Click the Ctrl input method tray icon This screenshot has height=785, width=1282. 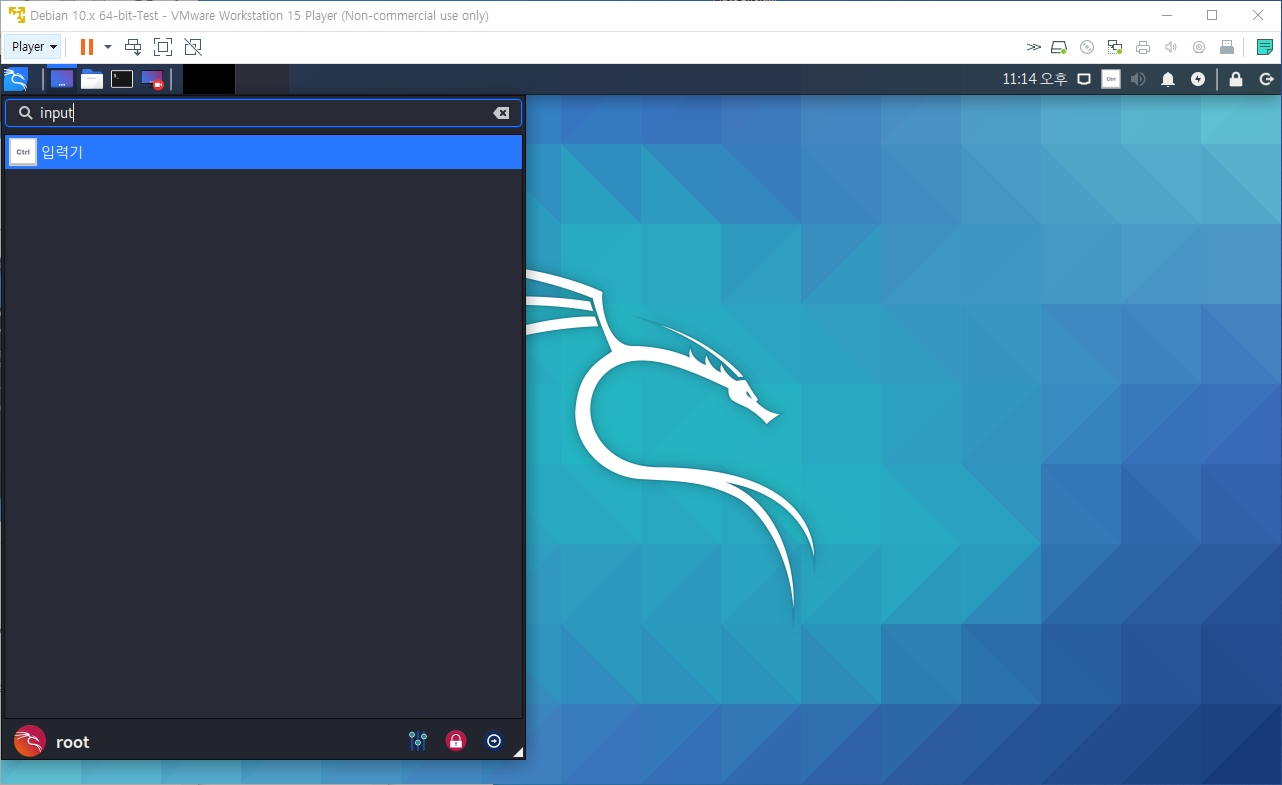click(x=1111, y=79)
